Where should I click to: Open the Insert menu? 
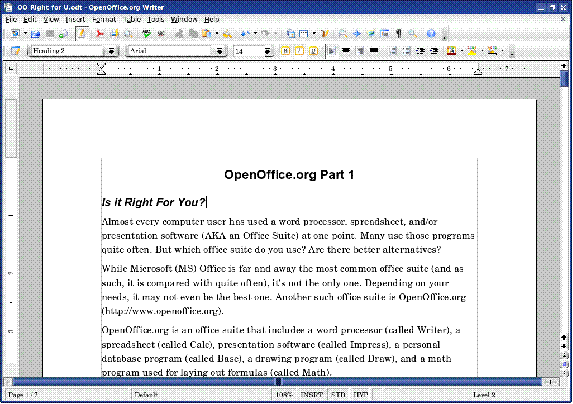(x=75, y=19)
